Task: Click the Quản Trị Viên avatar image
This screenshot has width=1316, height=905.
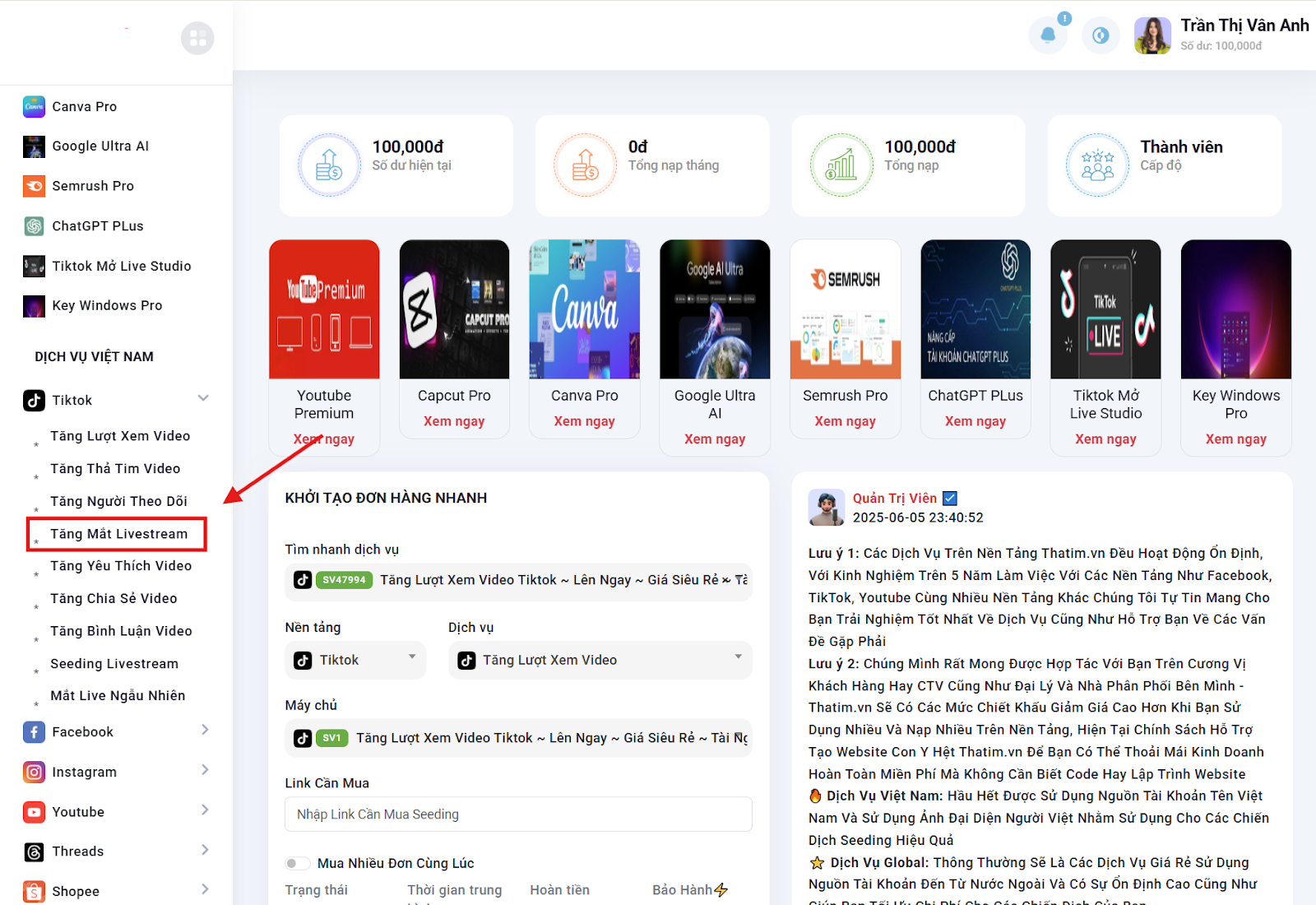Action: coord(827,508)
